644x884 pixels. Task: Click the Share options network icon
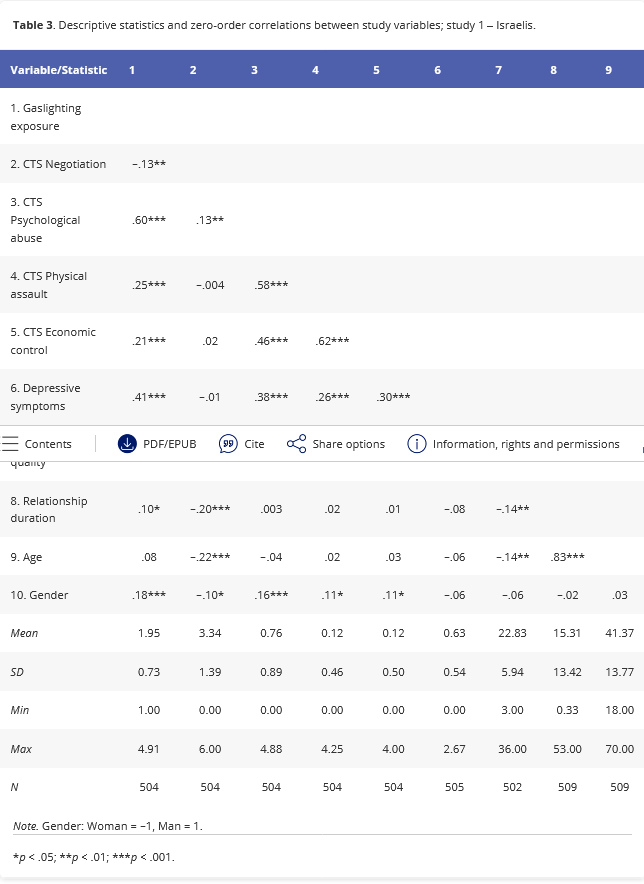point(296,444)
